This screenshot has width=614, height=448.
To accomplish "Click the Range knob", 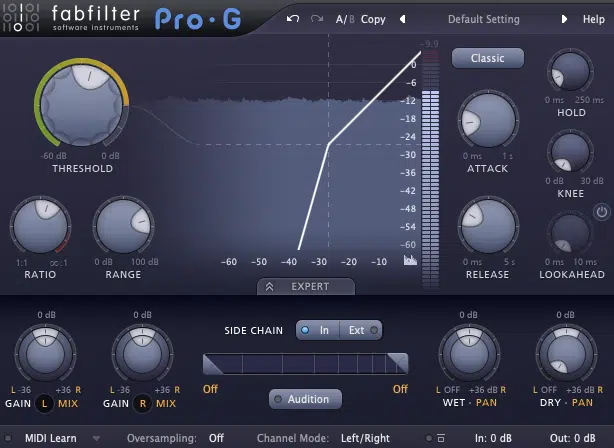I will point(123,226).
